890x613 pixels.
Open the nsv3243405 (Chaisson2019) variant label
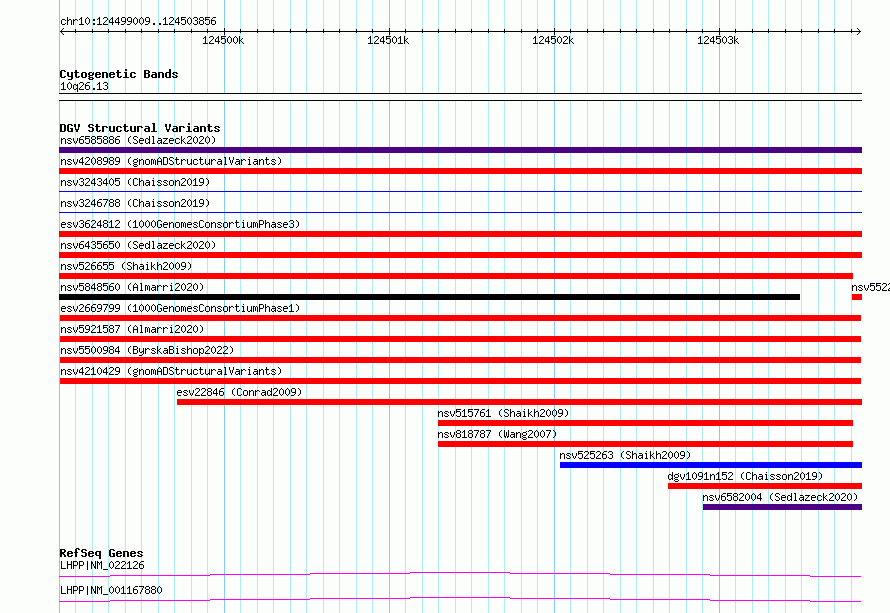[135, 182]
